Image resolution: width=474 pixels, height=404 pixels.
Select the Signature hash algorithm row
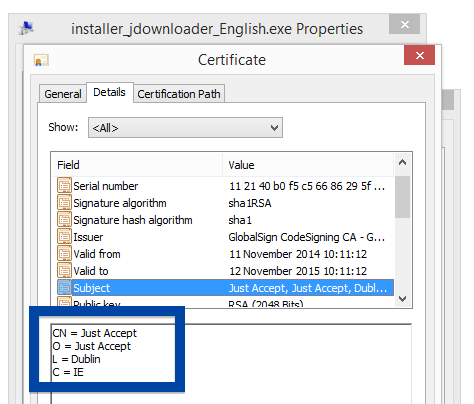pos(223,220)
